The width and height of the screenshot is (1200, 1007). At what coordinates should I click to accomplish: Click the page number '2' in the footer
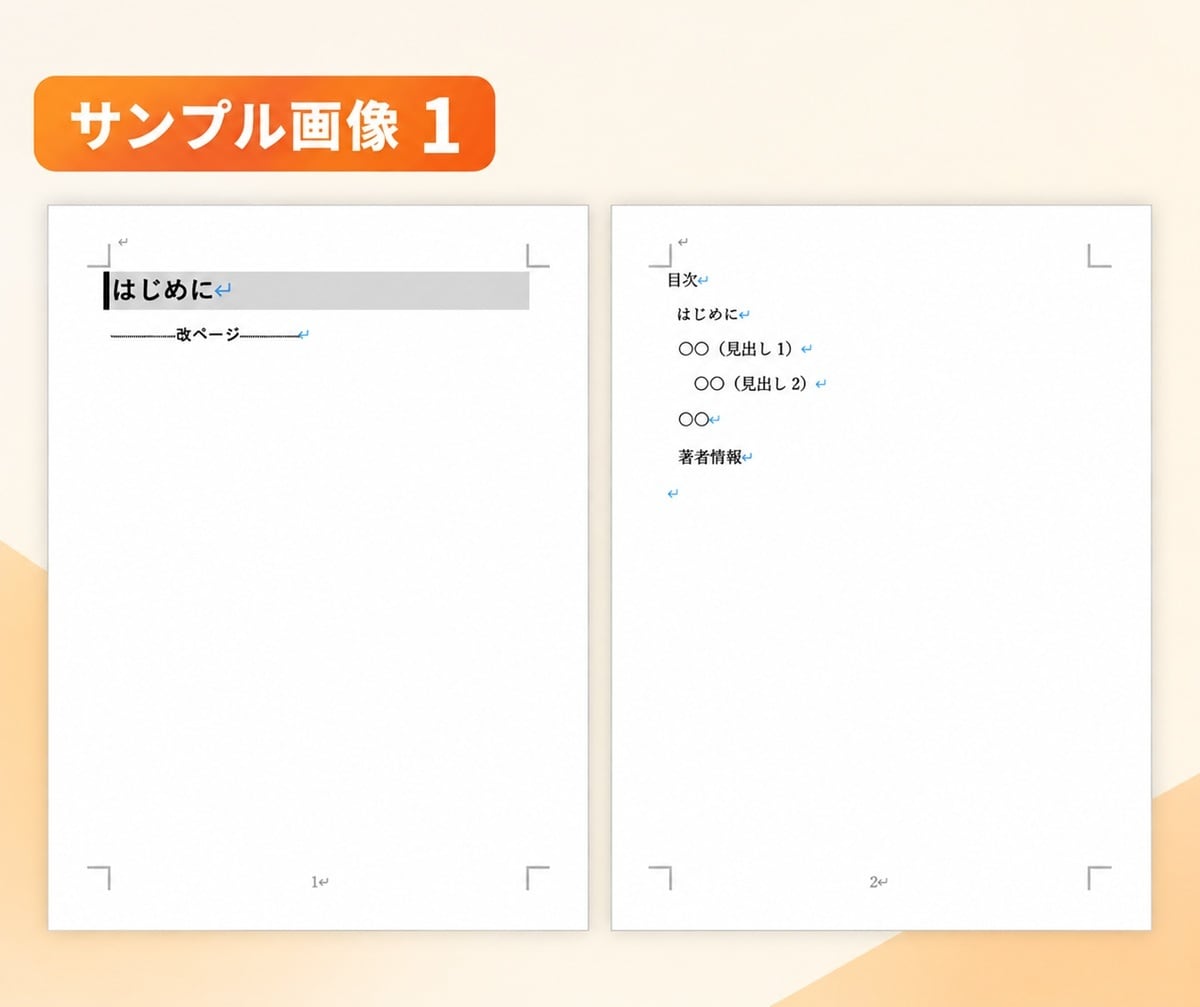[873, 882]
